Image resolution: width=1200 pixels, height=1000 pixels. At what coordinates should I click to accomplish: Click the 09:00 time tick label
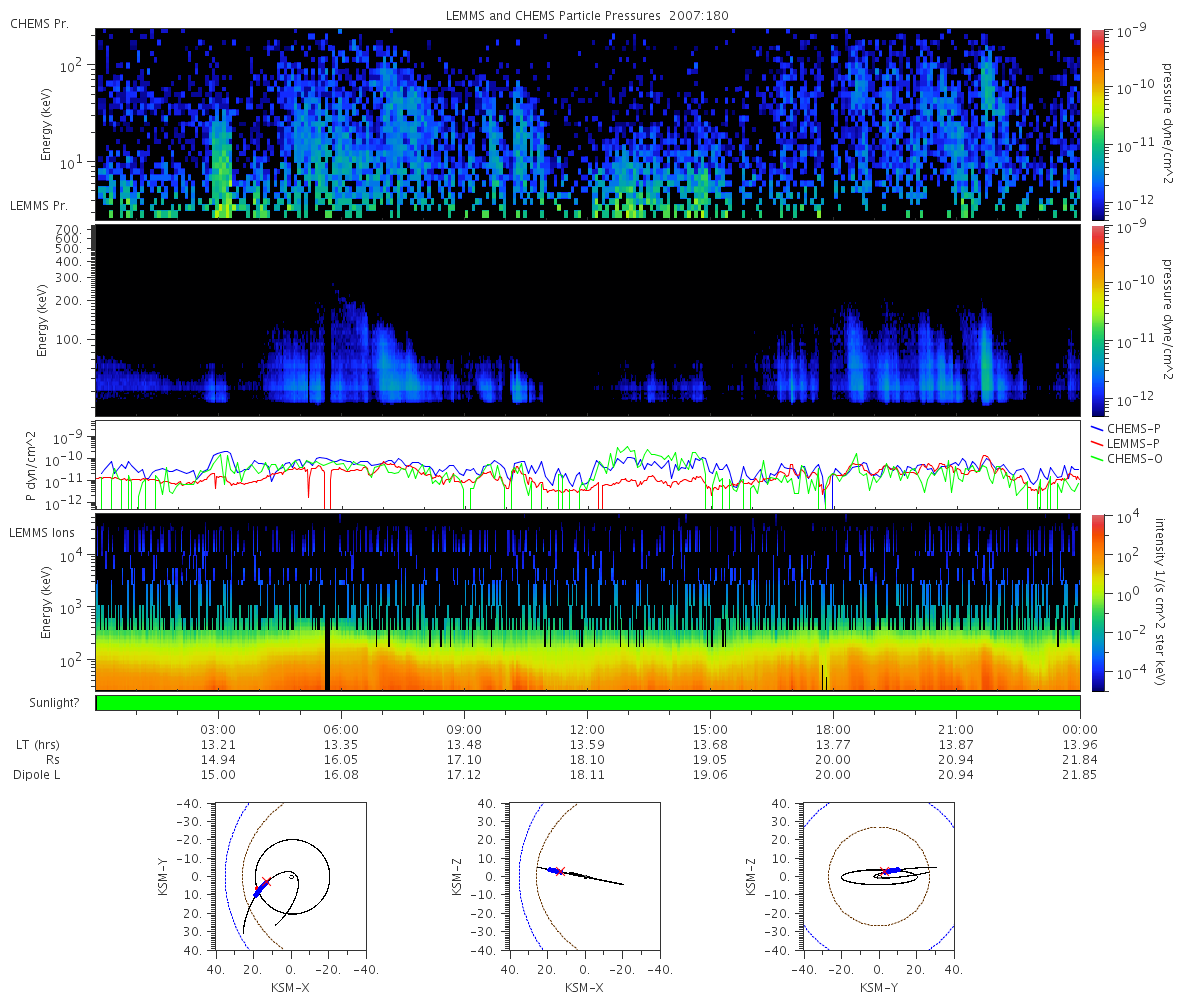pos(464,729)
